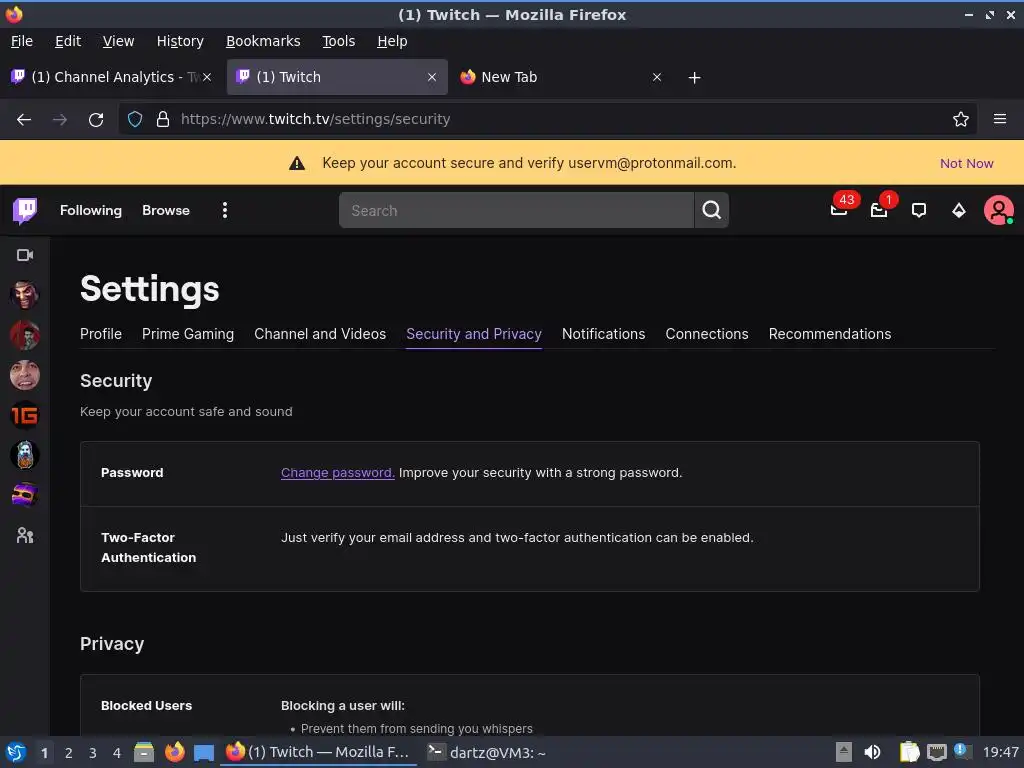Switch to workspace 3 in taskbar
The image size is (1024, 768).
click(x=93, y=753)
